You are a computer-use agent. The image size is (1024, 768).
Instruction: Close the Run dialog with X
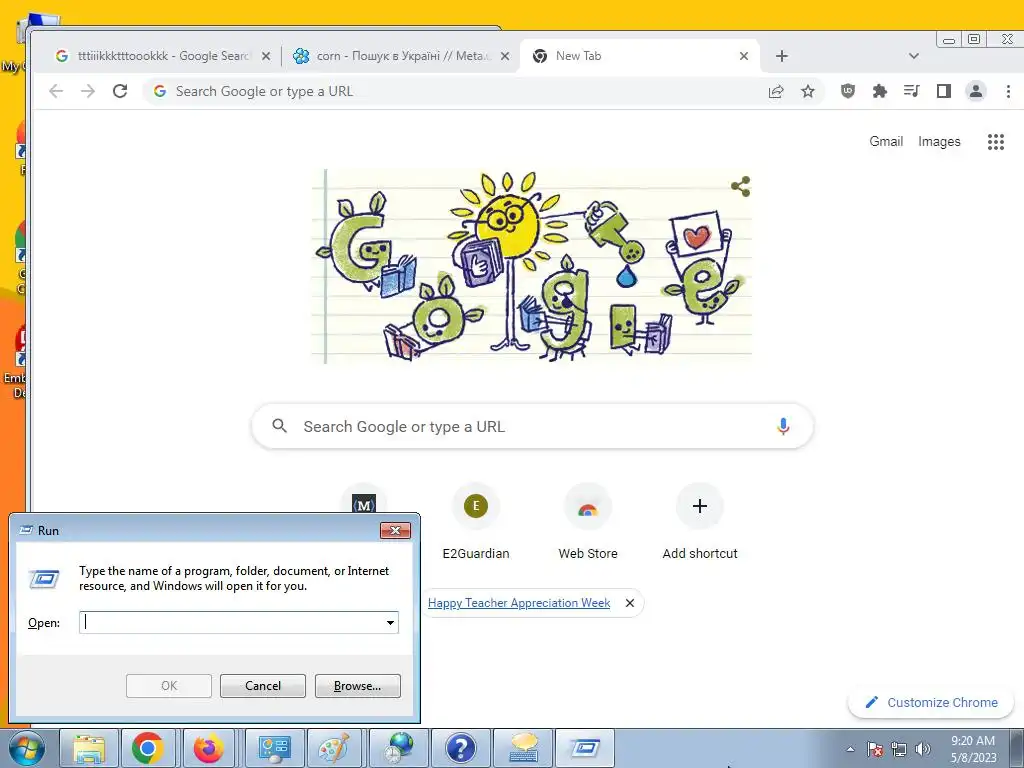395,530
